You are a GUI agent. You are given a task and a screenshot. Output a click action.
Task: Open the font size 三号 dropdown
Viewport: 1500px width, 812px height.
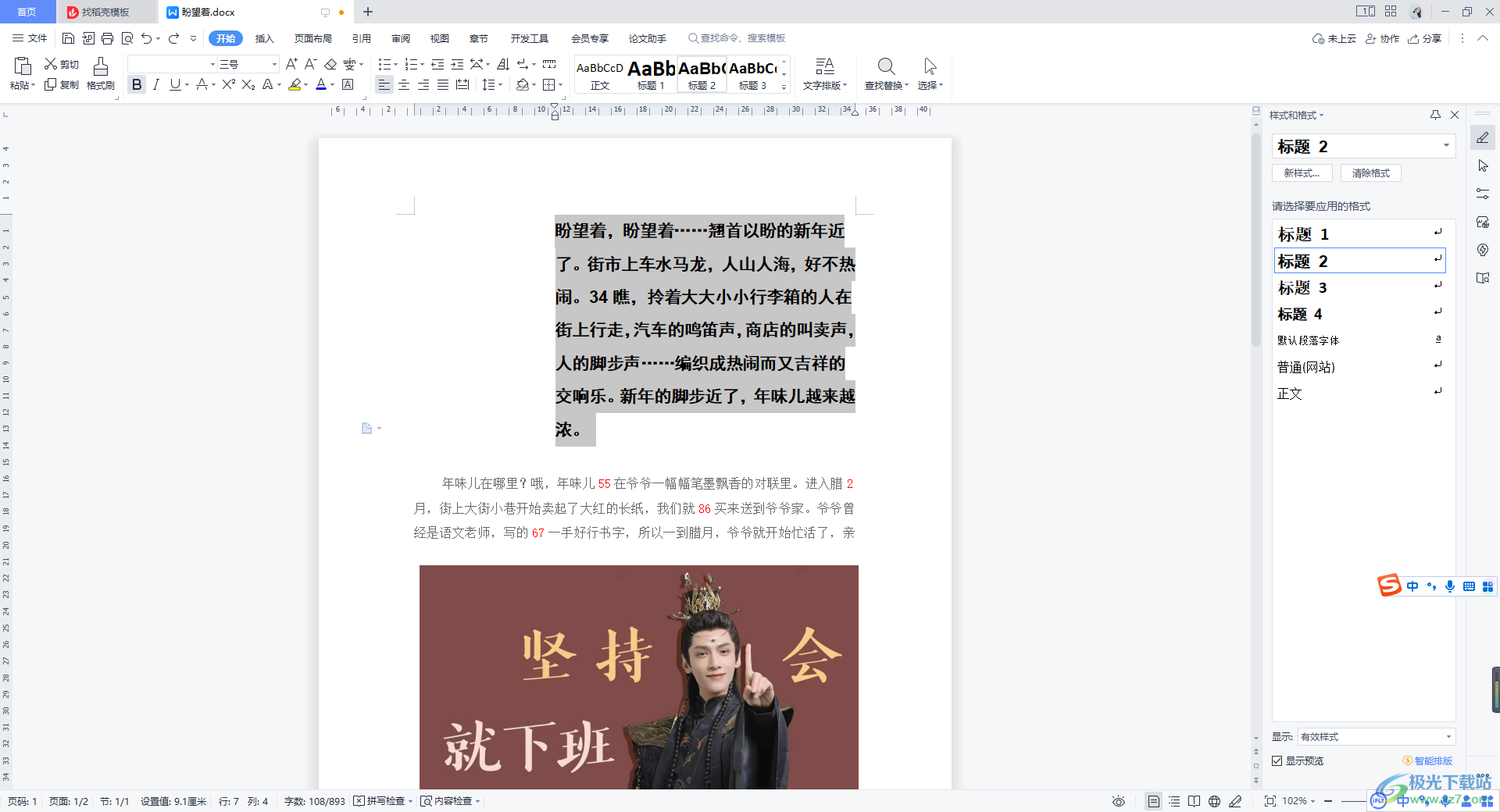274,64
